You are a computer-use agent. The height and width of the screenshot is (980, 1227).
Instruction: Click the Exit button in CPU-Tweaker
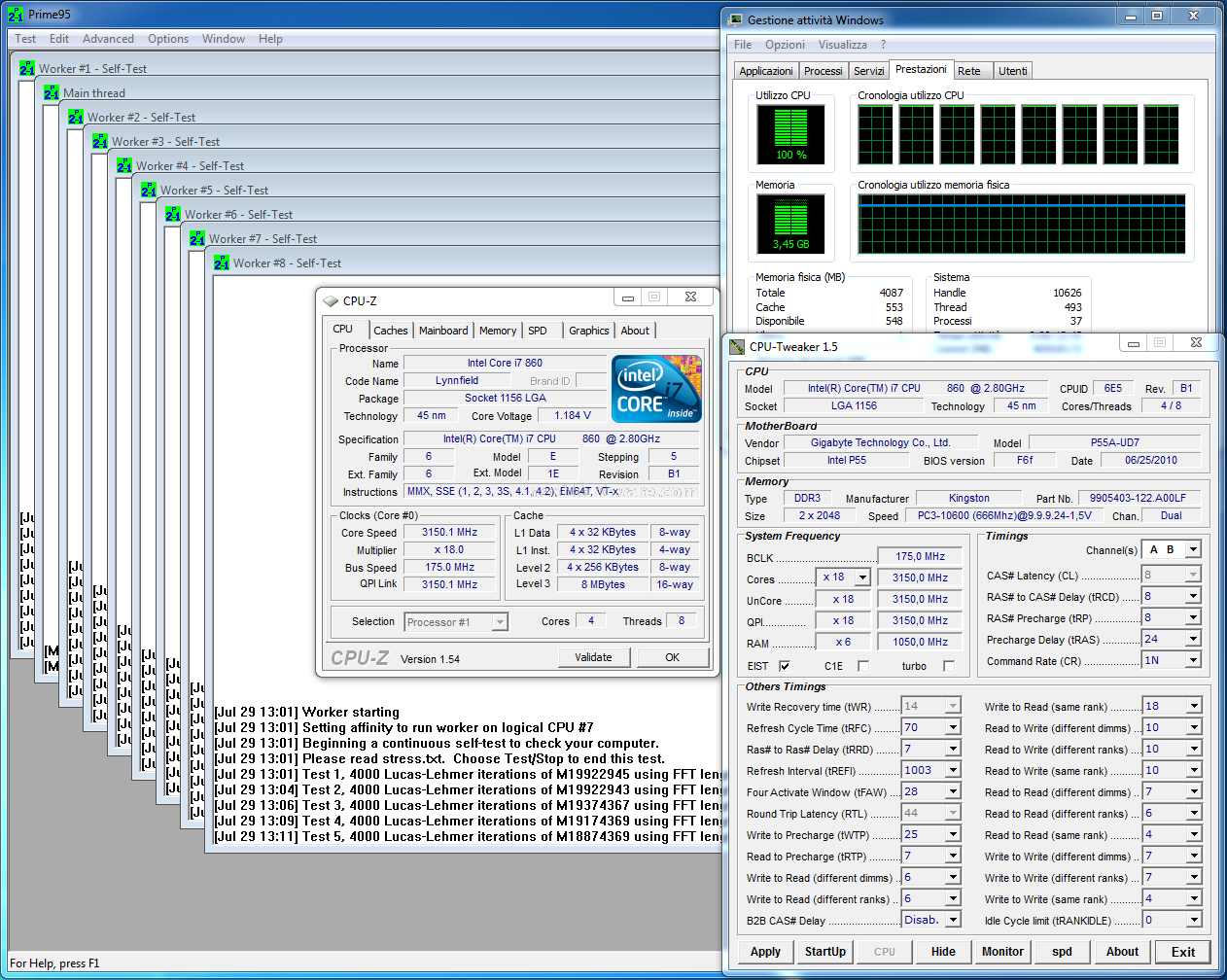tap(1183, 952)
